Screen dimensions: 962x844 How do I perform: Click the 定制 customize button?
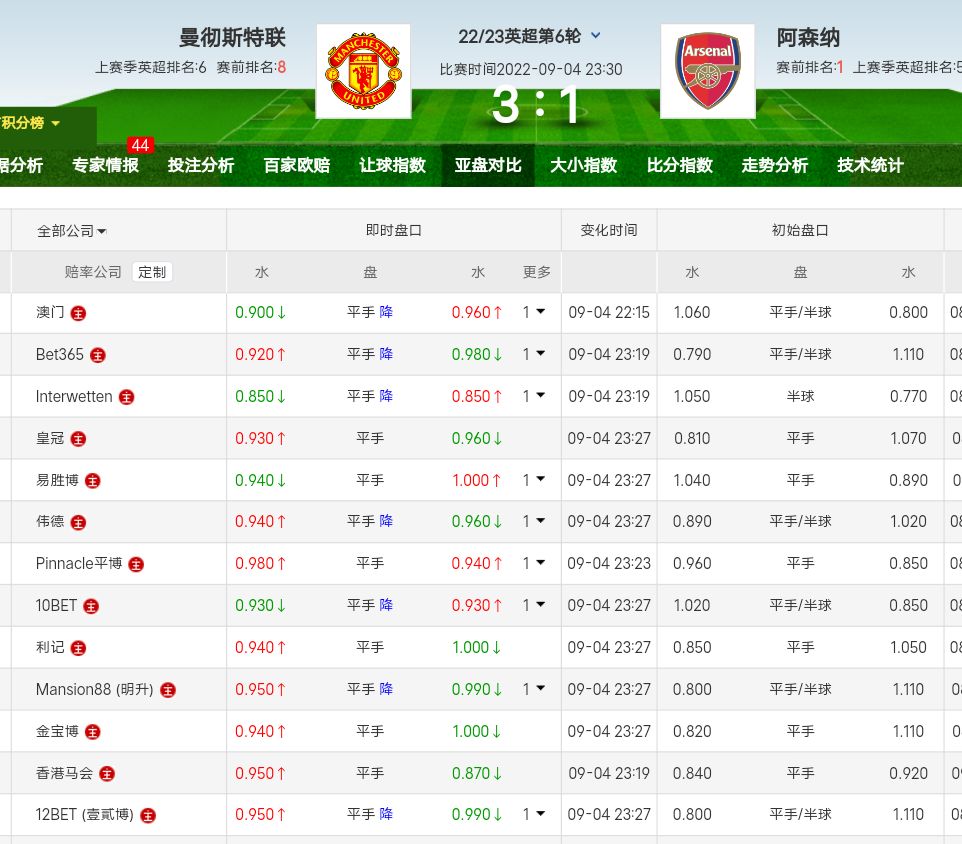(152, 272)
